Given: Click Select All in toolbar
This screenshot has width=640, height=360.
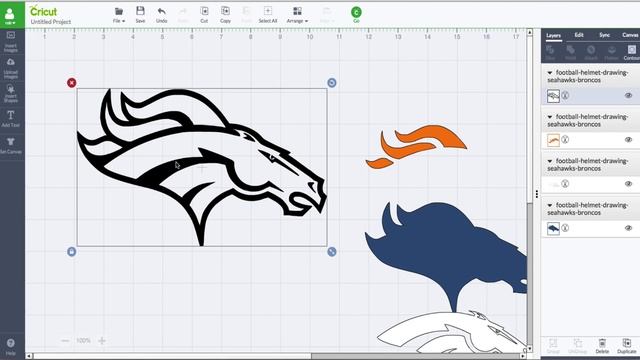Looking at the screenshot, I should [x=268, y=15].
